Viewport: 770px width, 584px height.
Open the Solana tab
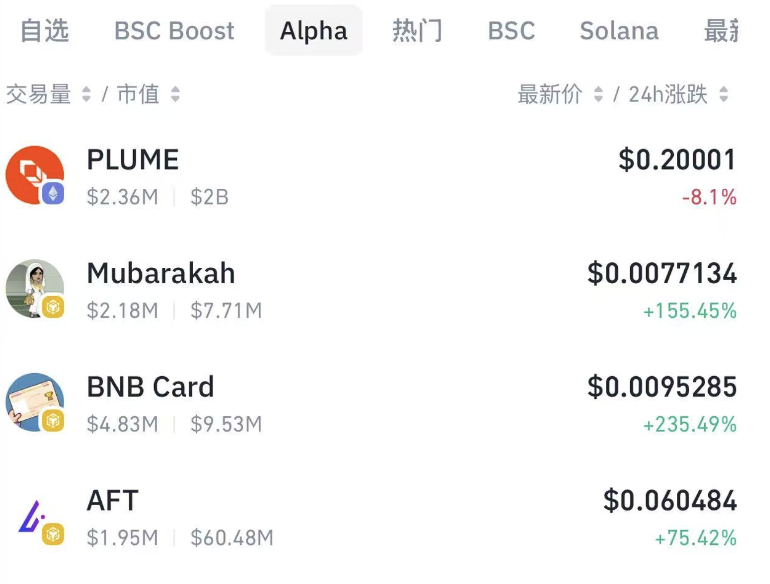pos(619,30)
